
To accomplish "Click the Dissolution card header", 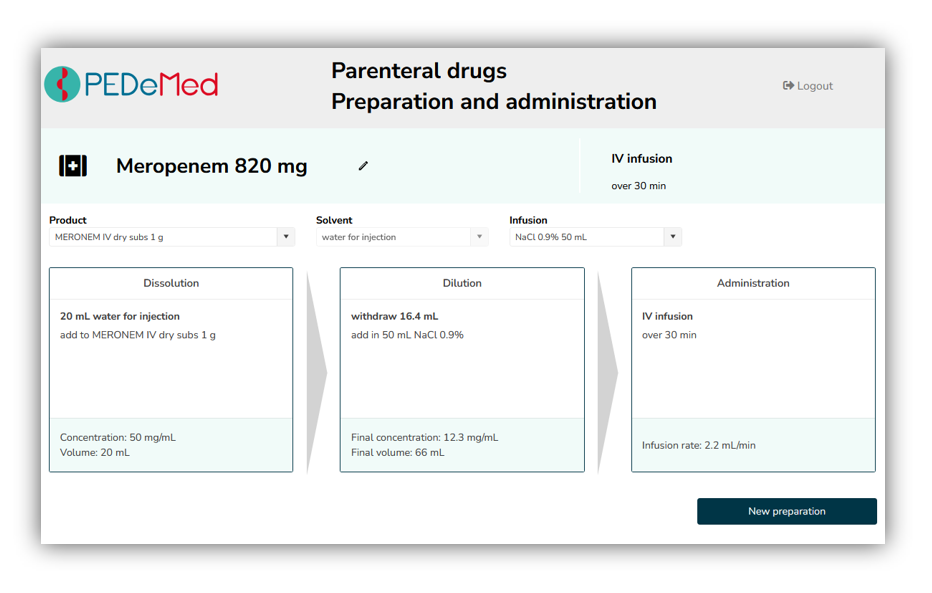I will (x=171, y=283).
